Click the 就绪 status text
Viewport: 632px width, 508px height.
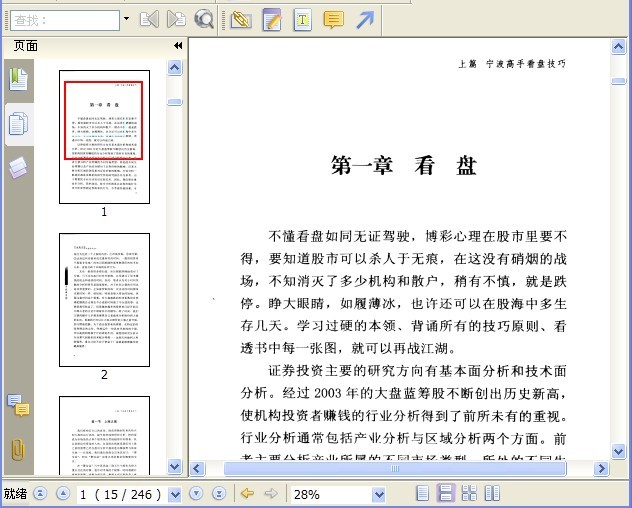pyautogui.click(x=15, y=493)
